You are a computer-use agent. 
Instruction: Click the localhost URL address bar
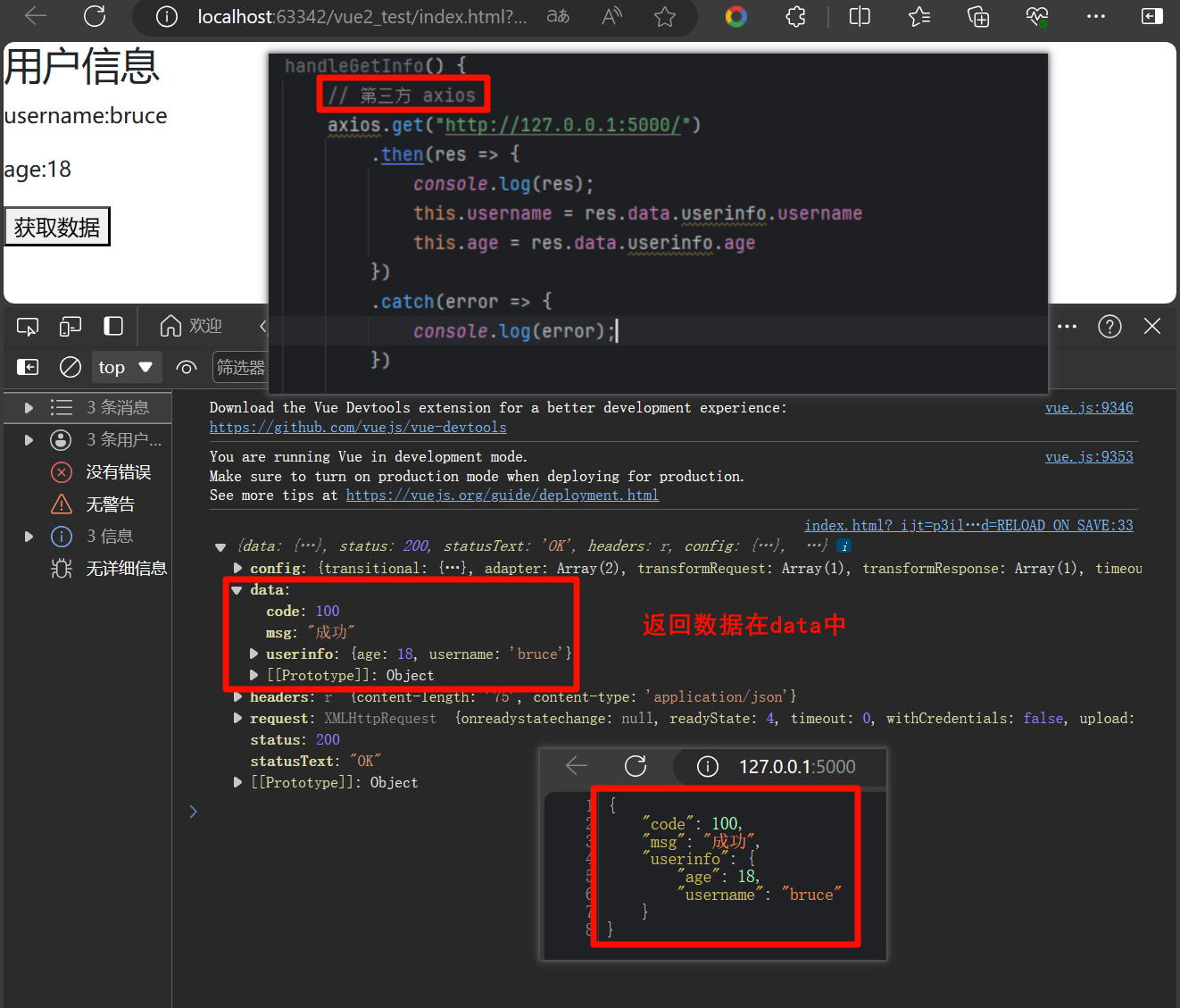(361, 17)
